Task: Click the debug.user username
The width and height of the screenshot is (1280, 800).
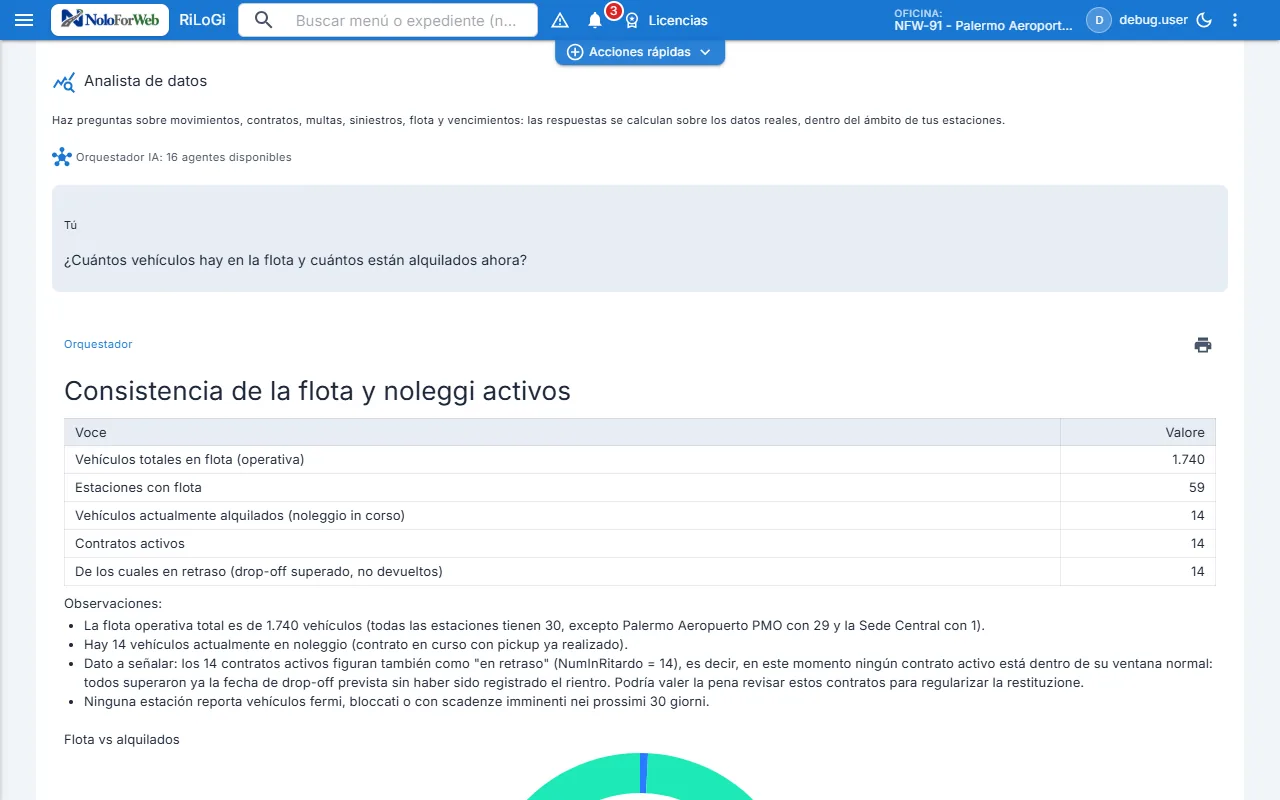Action: click(1153, 20)
